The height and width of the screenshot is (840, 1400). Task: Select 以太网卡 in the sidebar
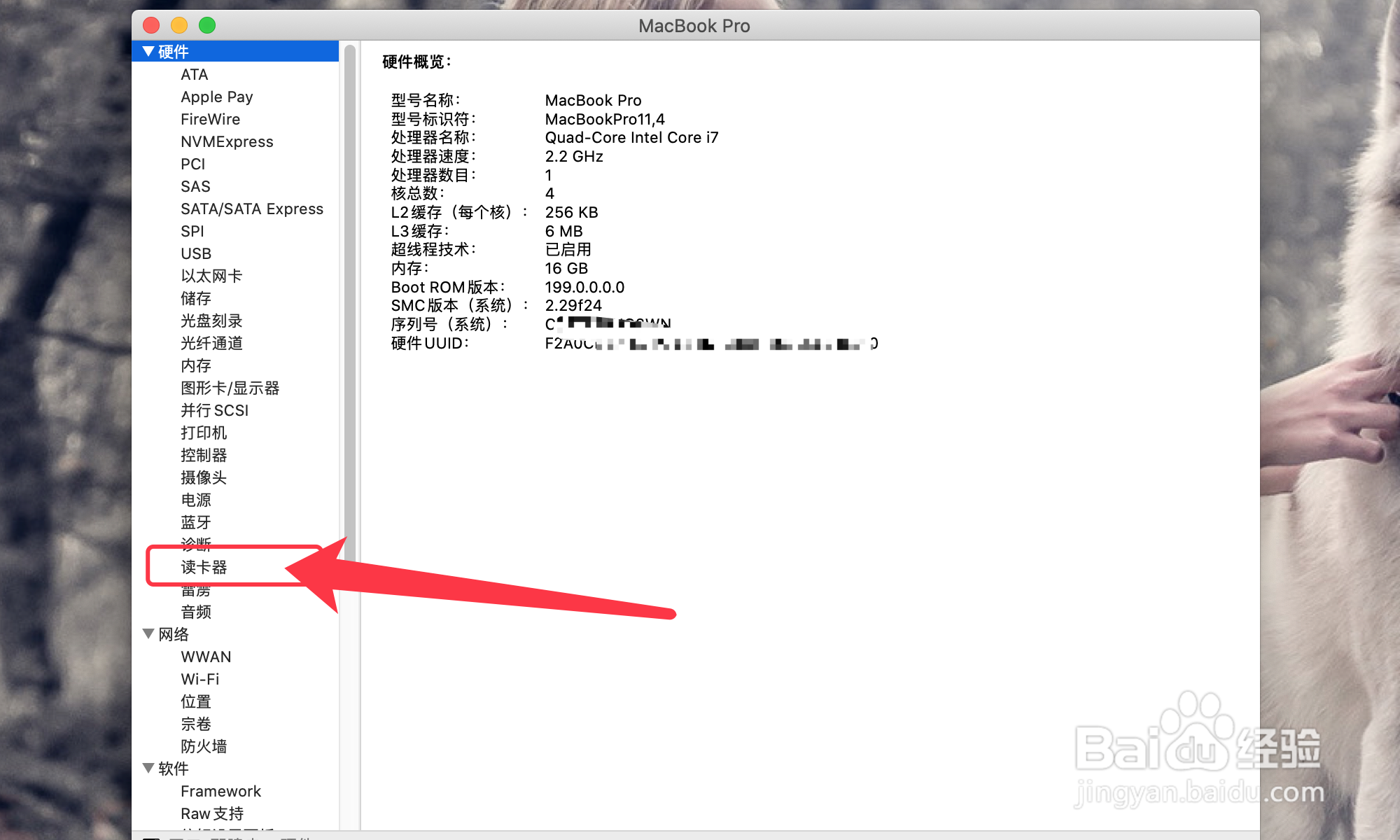point(211,276)
